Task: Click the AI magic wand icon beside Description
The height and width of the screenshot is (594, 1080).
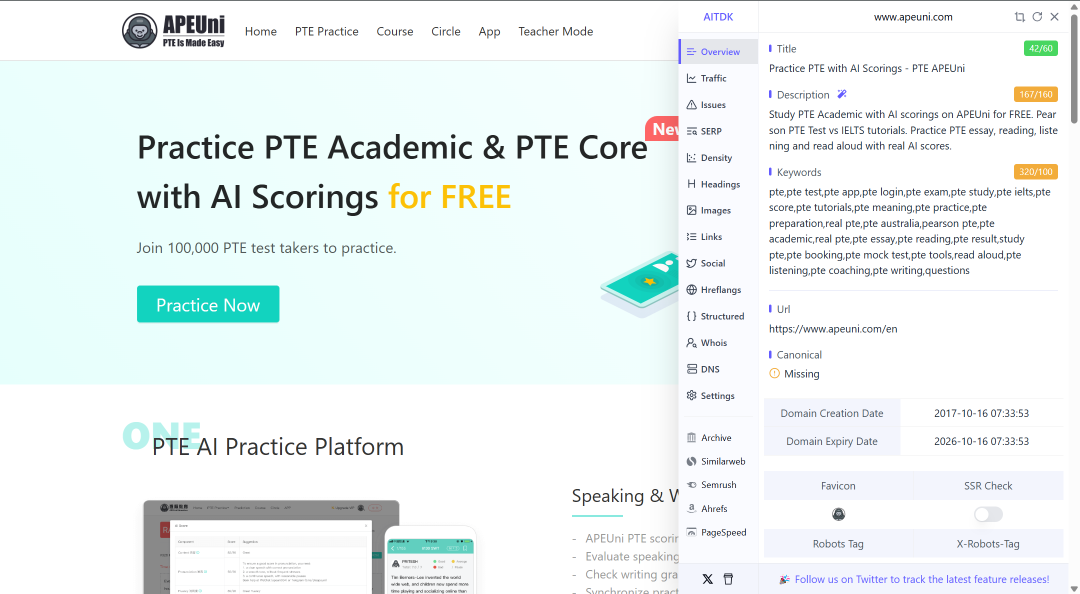Action: click(842, 94)
